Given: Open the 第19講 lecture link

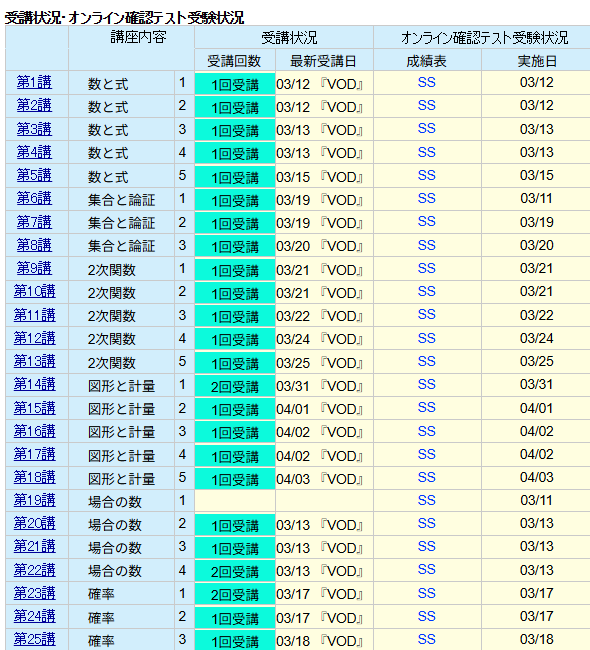Looking at the screenshot, I should [x=34, y=500].
